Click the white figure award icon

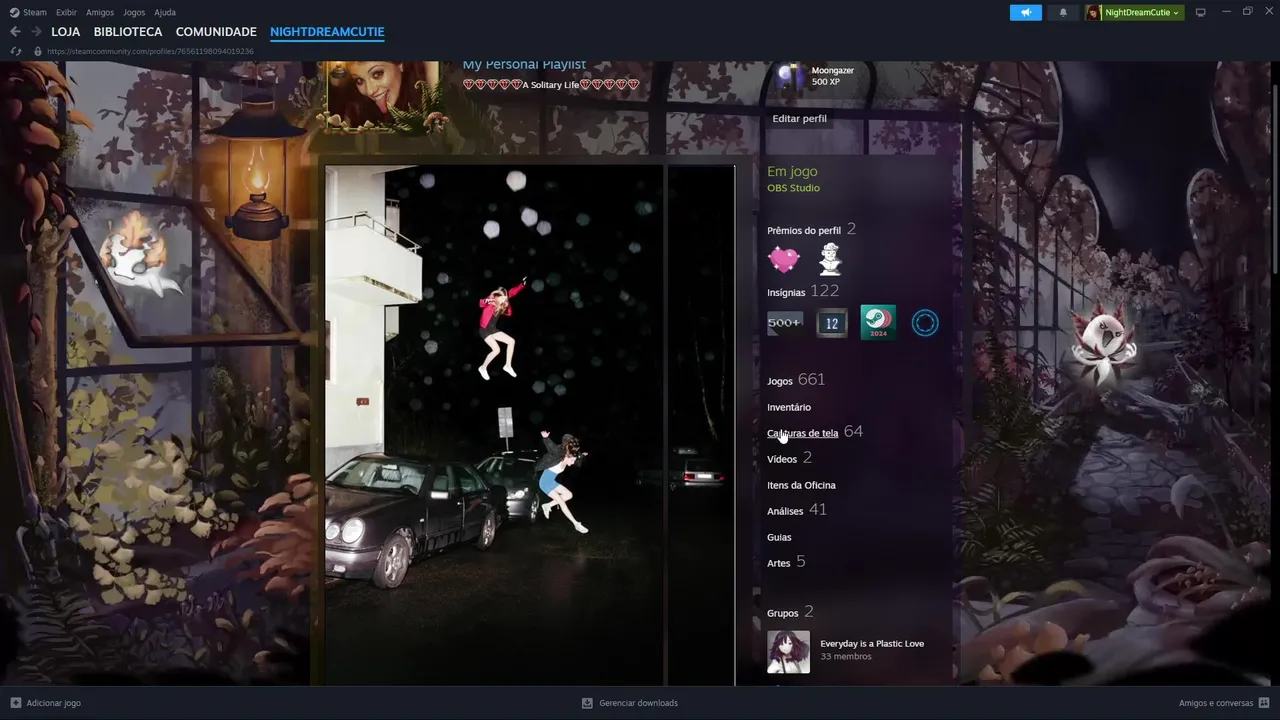click(x=830, y=260)
